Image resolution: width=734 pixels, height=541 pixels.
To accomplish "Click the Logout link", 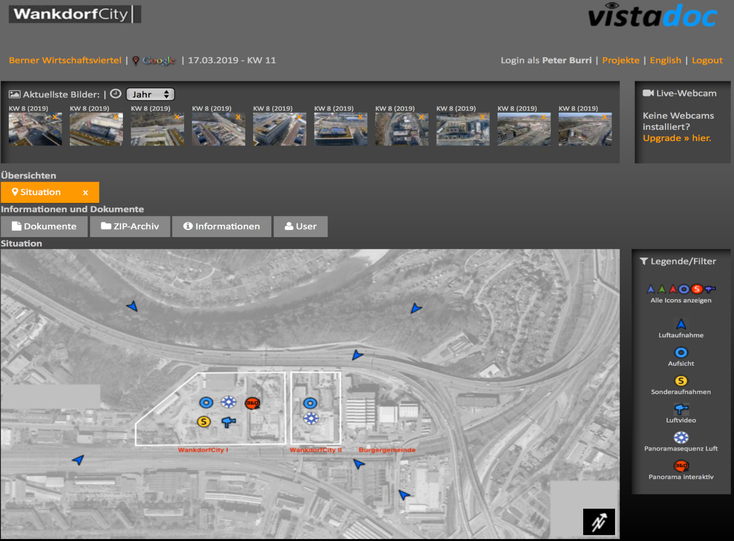I will (x=707, y=60).
